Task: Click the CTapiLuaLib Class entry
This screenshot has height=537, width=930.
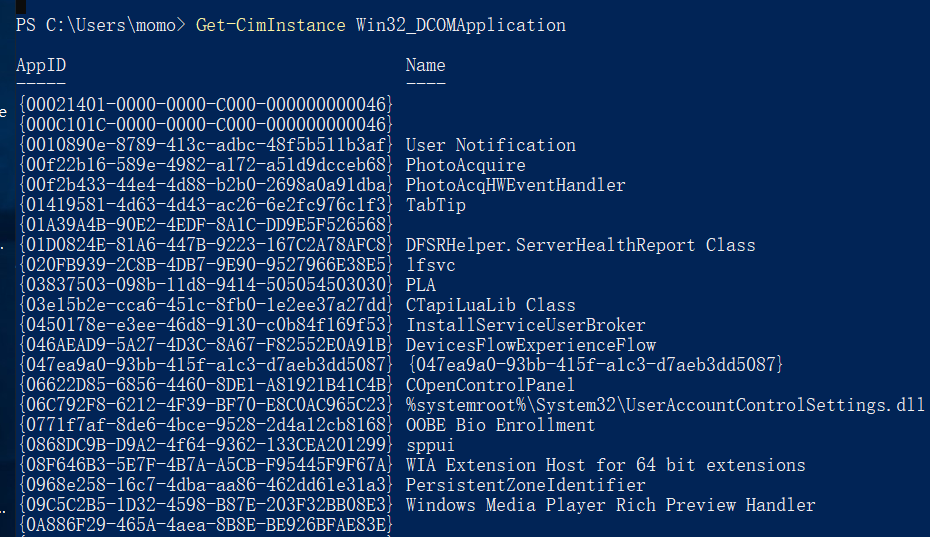Action: pos(490,305)
